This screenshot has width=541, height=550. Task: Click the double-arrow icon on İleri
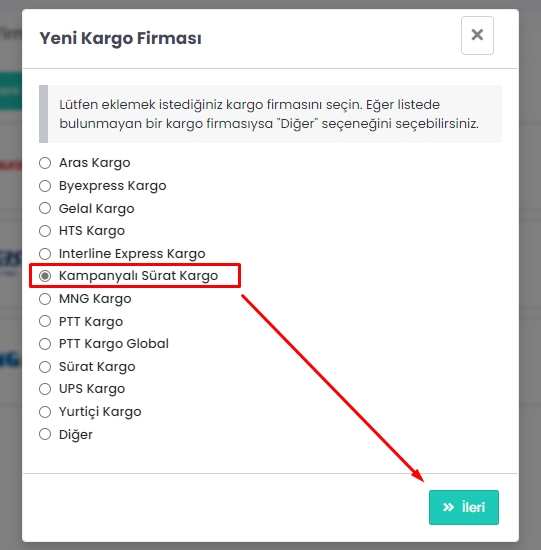coord(448,507)
